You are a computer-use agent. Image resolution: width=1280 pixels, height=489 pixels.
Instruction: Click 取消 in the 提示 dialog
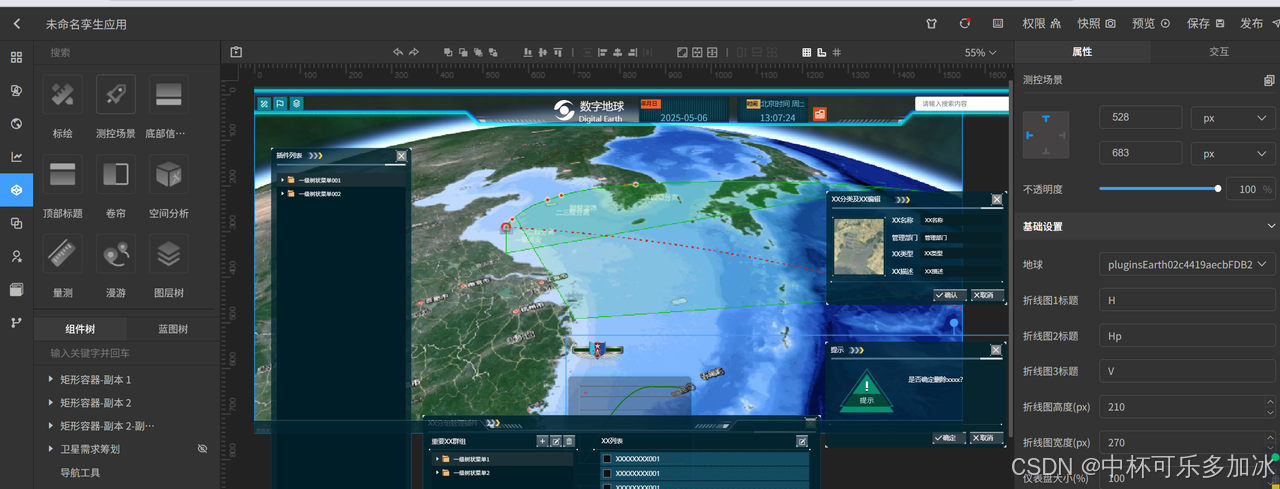coord(985,438)
